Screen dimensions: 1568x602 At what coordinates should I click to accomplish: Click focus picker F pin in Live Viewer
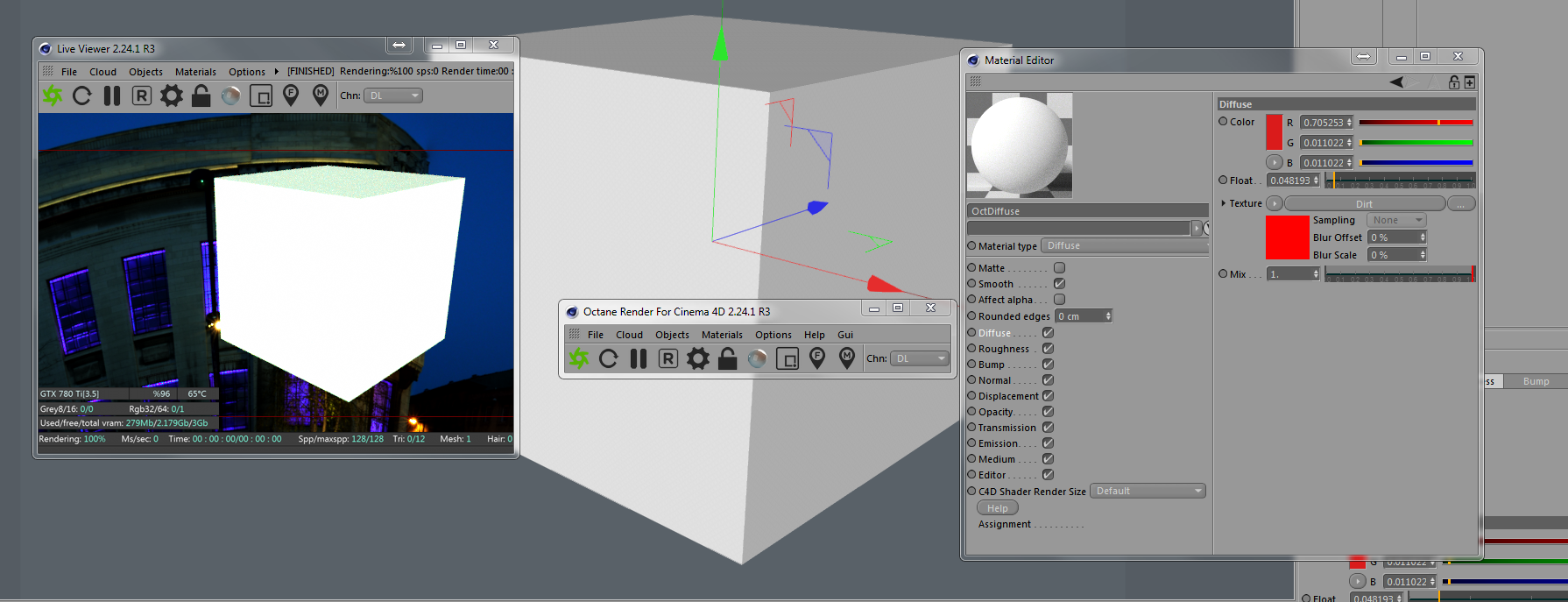(291, 95)
